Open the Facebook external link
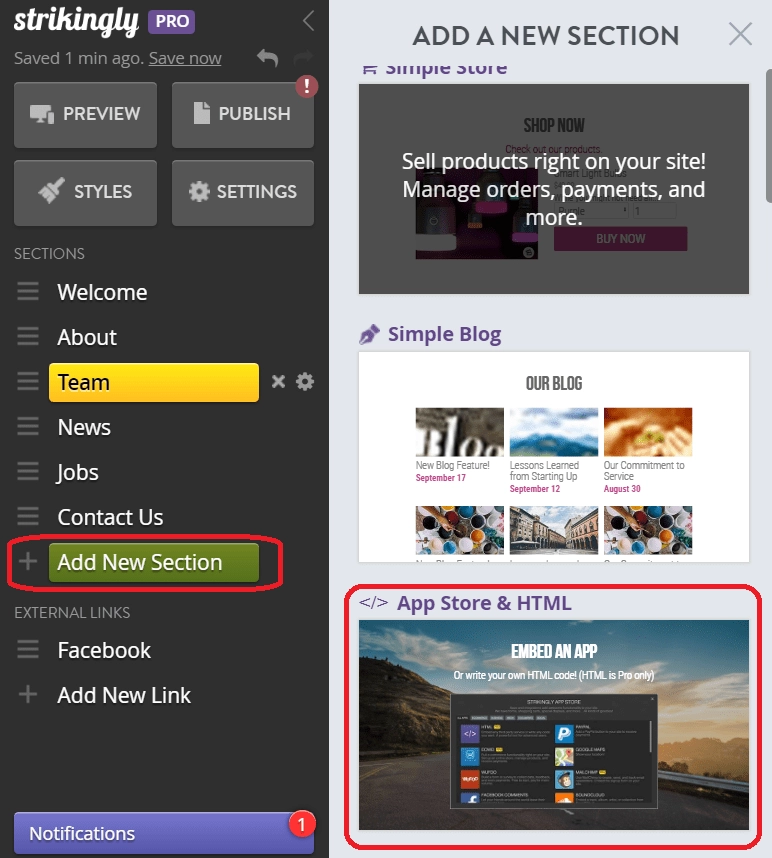Image resolution: width=772 pixels, height=858 pixels. pos(104,651)
